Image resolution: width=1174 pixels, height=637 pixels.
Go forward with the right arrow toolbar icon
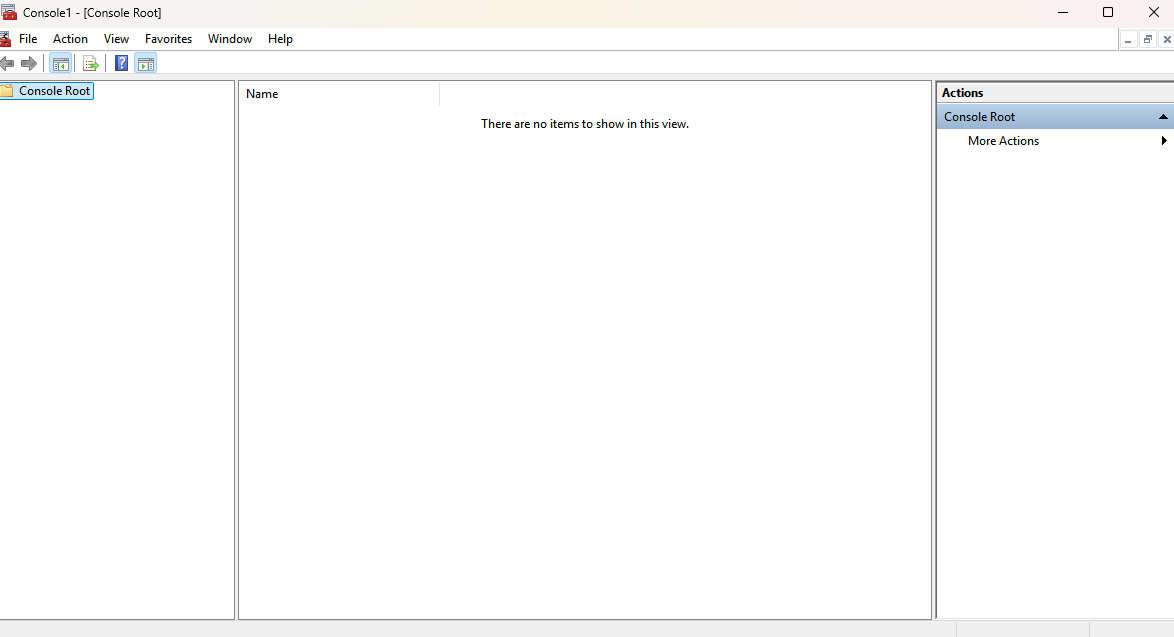(28, 64)
